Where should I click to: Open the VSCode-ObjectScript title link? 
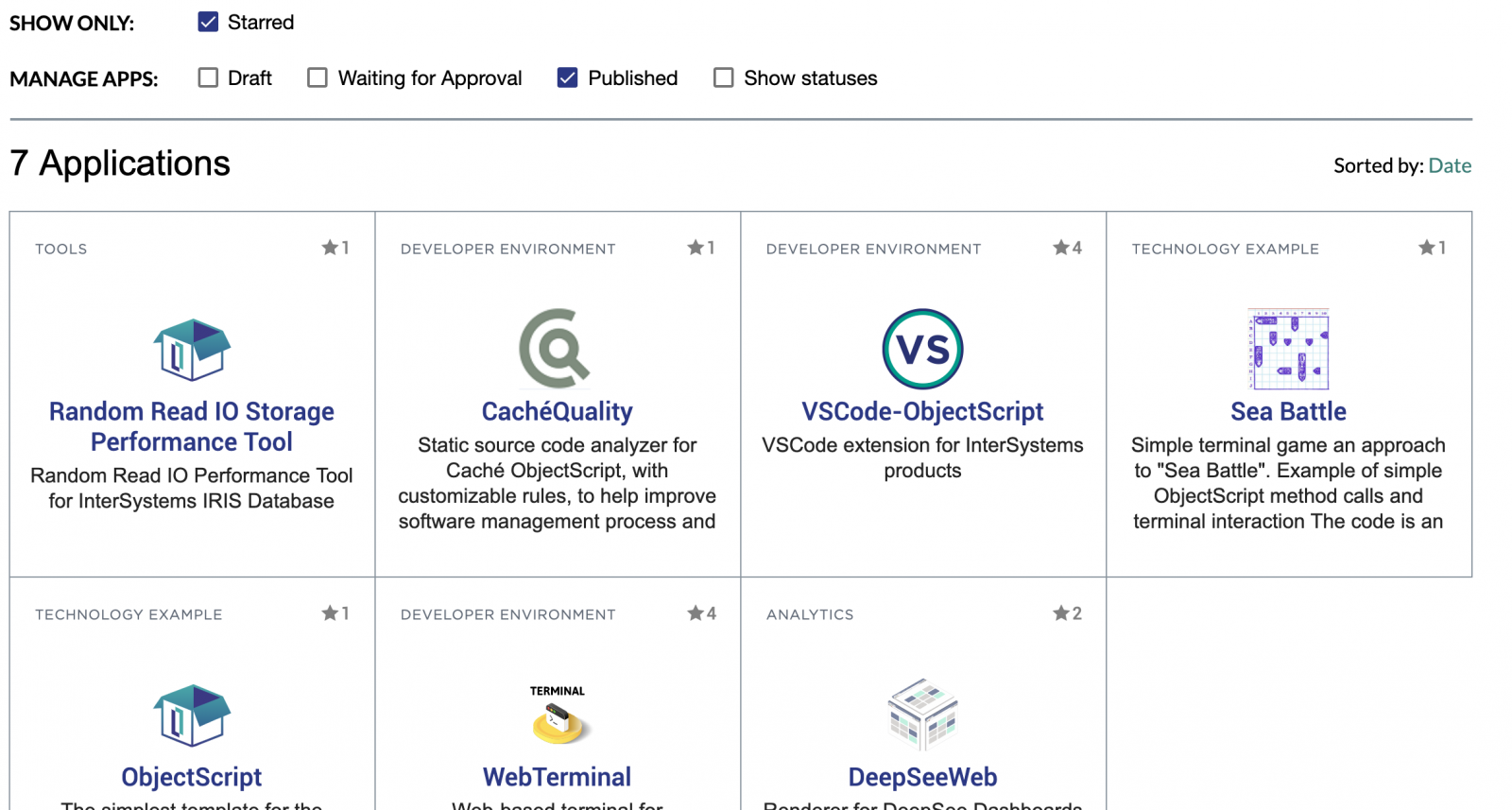point(922,411)
